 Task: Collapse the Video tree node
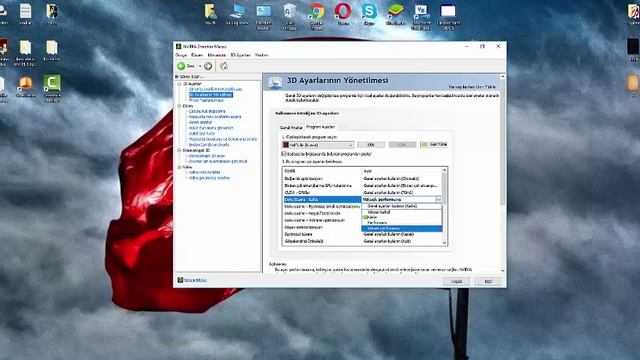tap(179, 167)
